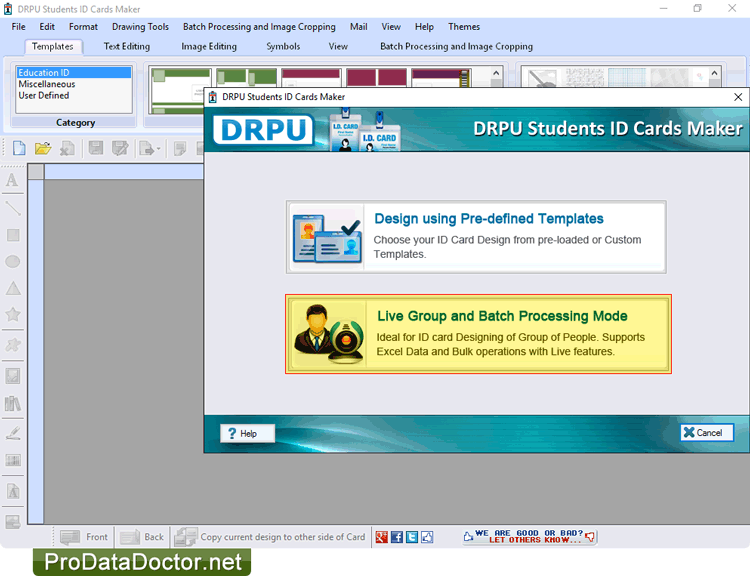Choose the maroon header template thumbnail
750x576 pixels.
point(311,78)
